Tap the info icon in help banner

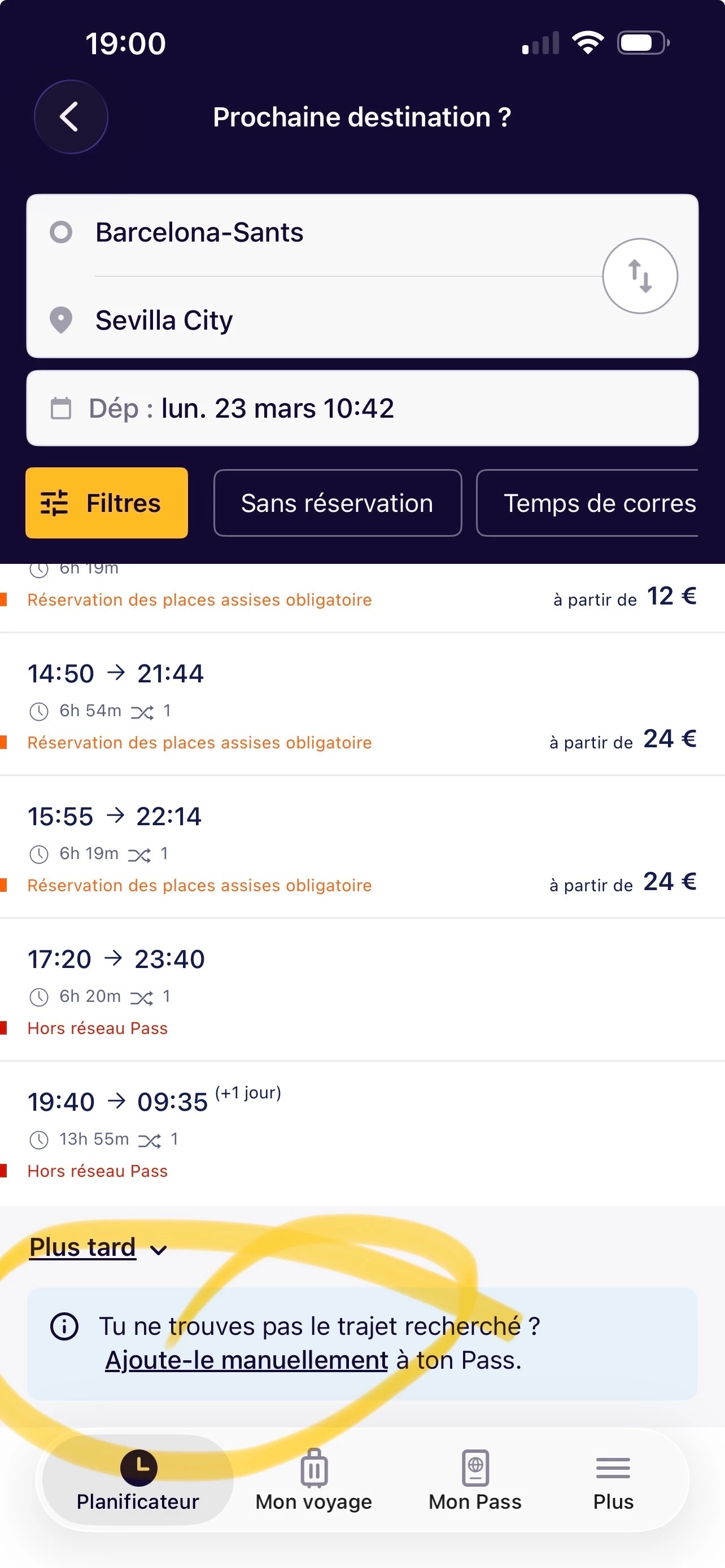pos(64,1327)
